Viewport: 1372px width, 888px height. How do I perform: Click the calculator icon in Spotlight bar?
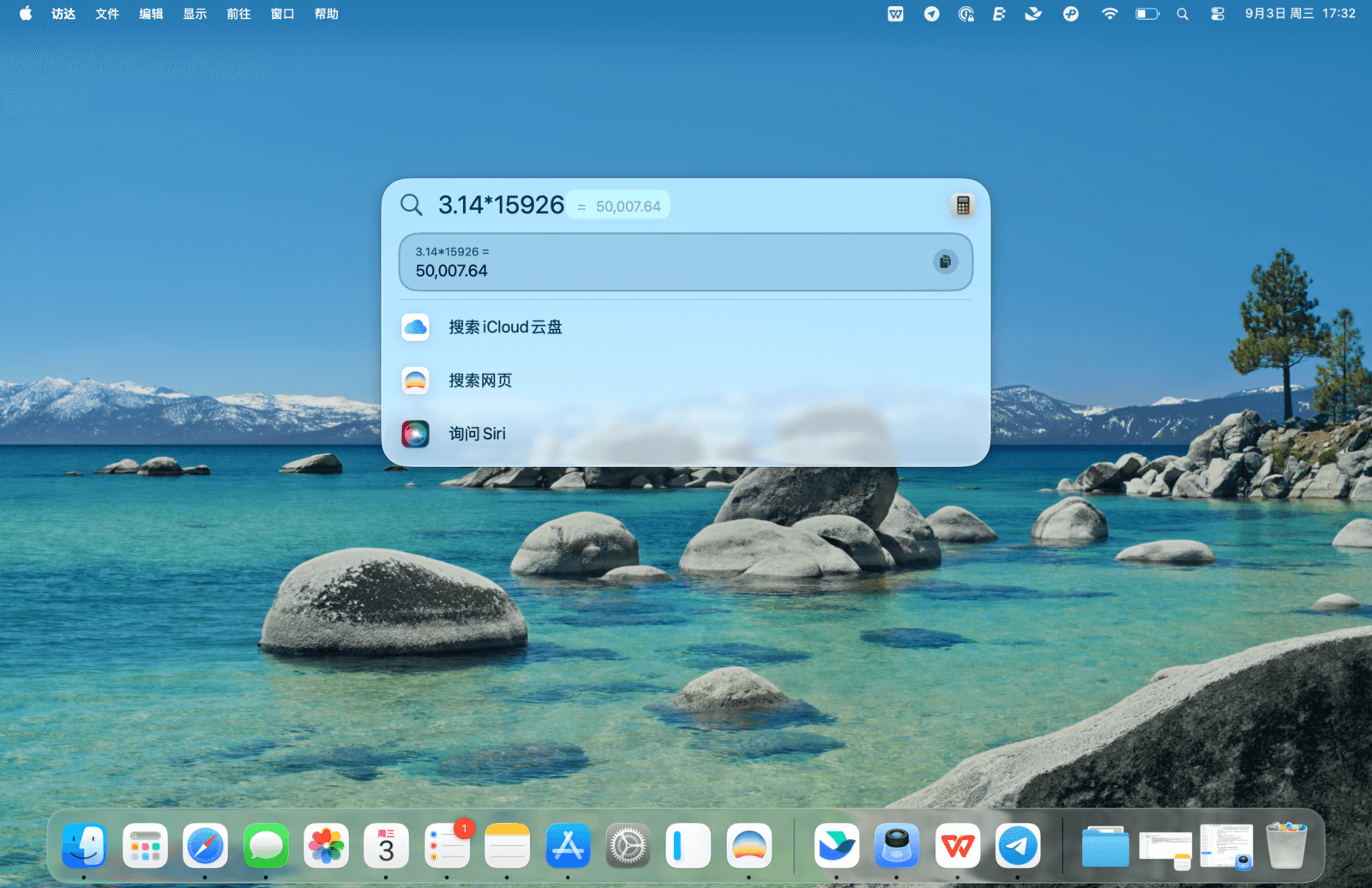pyautogui.click(x=962, y=206)
